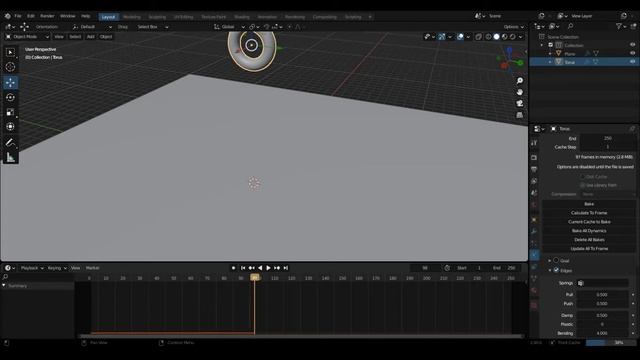This screenshot has height=360, width=640.
Task: Open the Playback dropdown in the timeline
Action: 32,268
